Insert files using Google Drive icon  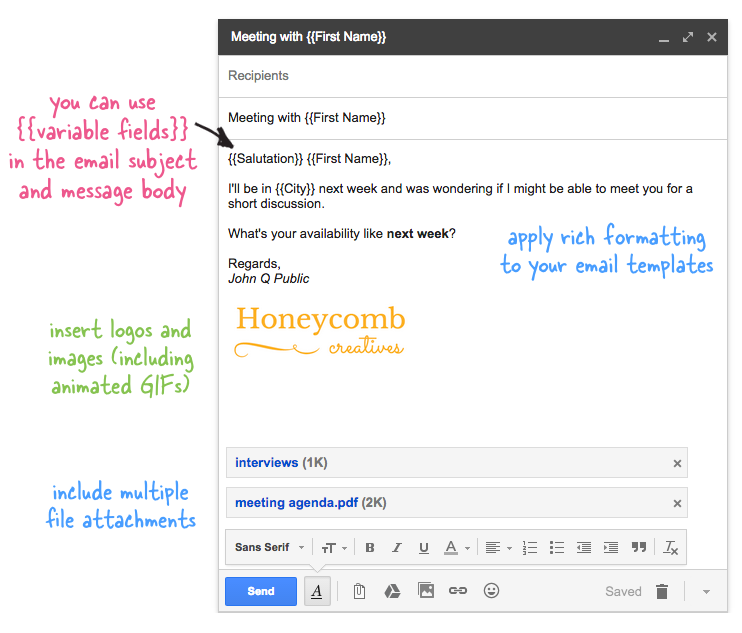393,591
